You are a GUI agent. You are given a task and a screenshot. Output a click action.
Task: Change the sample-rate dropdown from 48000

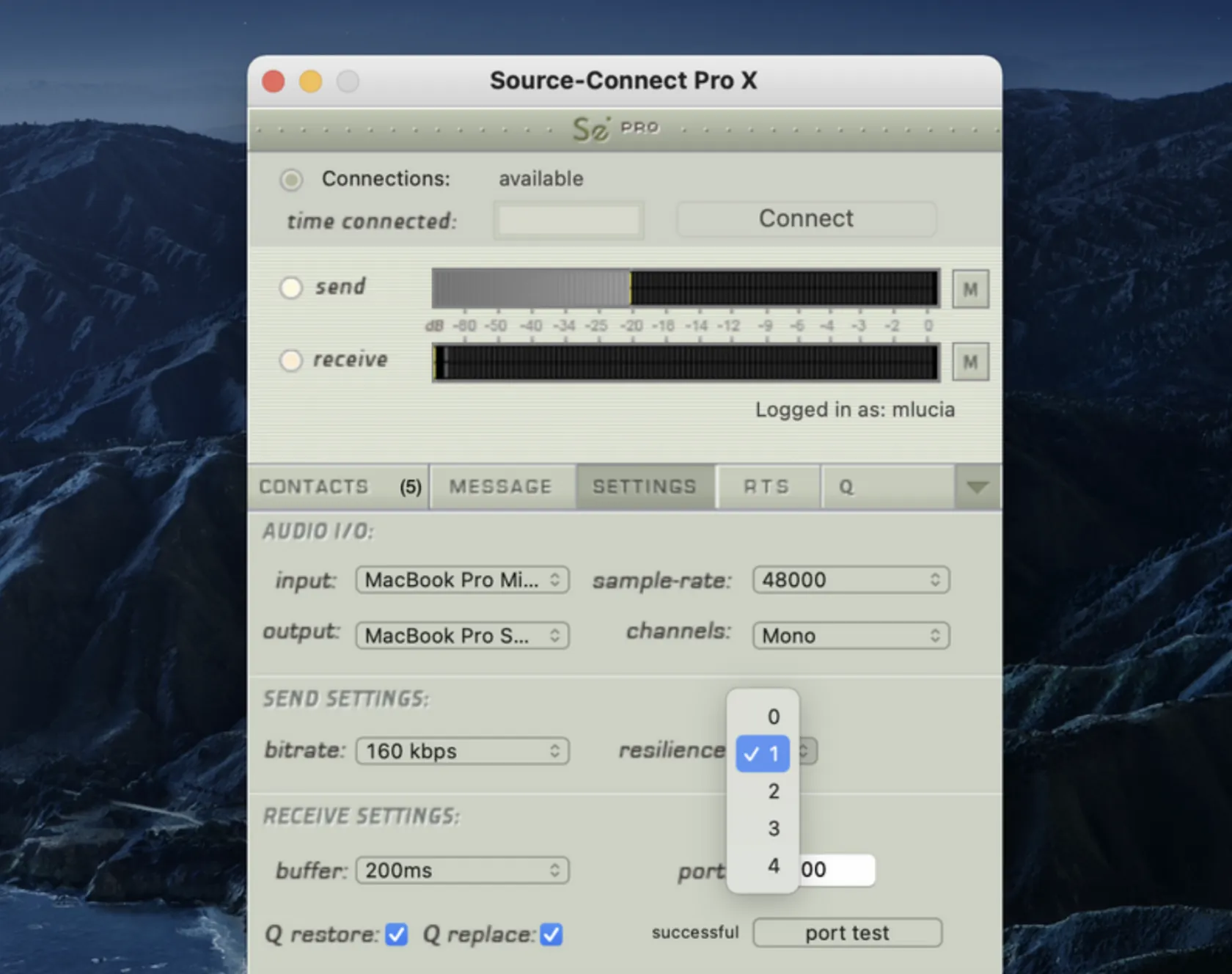click(x=851, y=580)
